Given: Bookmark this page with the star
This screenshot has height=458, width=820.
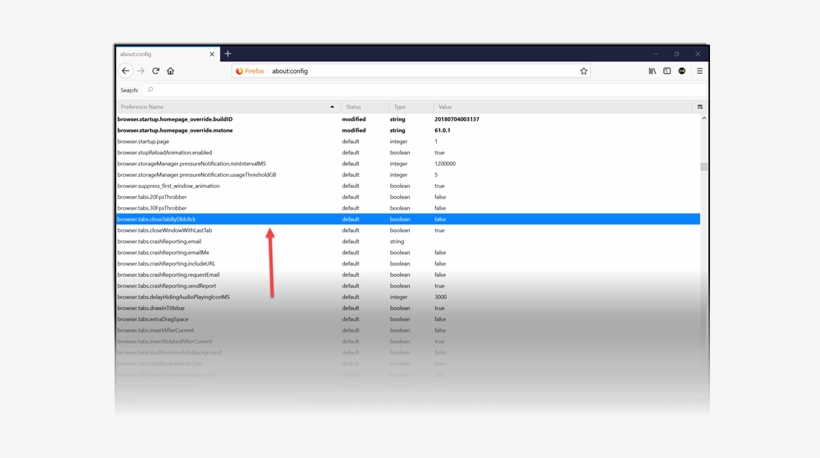Looking at the screenshot, I should click(x=584, y=71).
